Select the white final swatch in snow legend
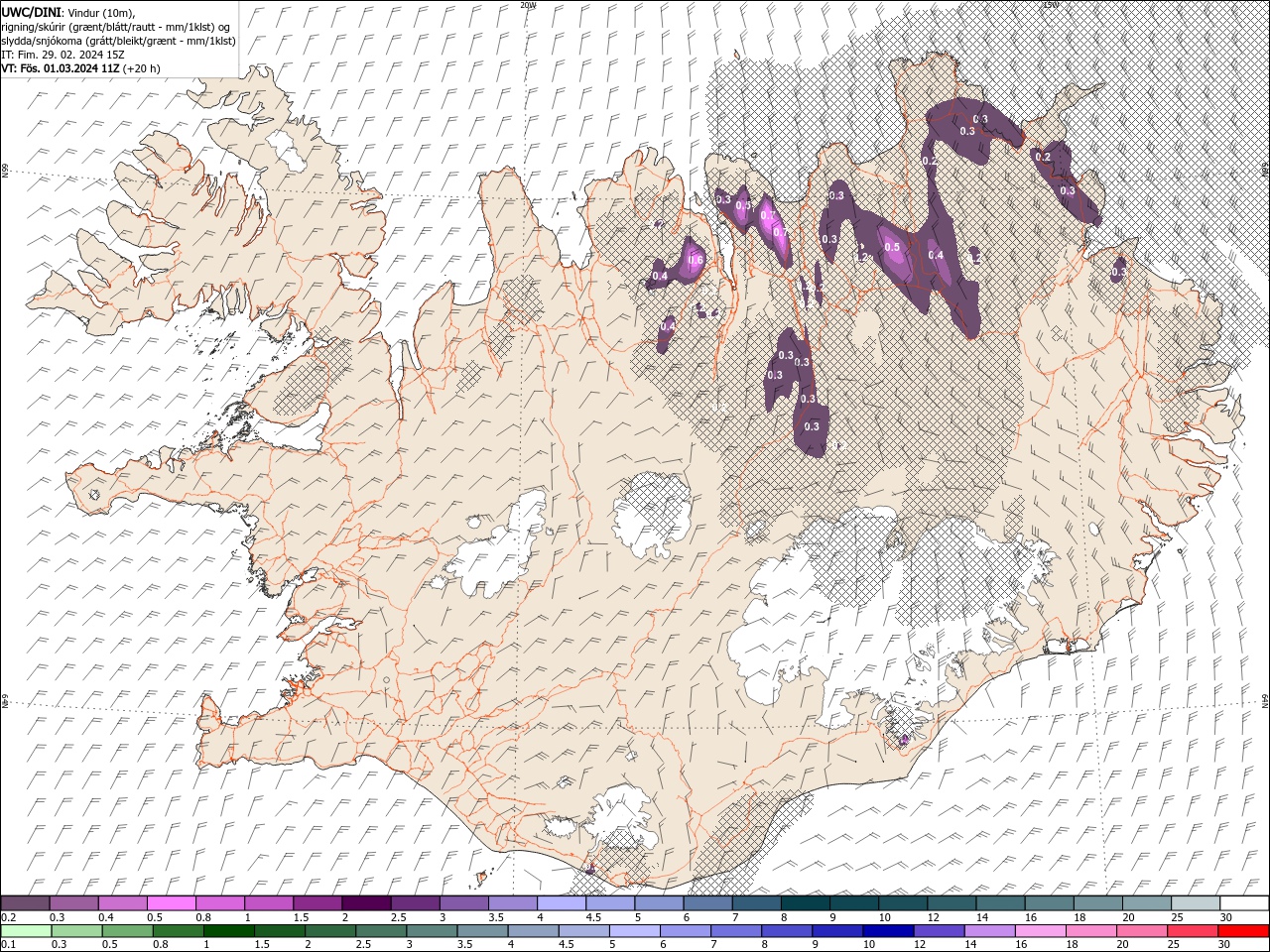Image resolution: width=1270 pixels, height=952 pixels. click(x=1244, y=902)
